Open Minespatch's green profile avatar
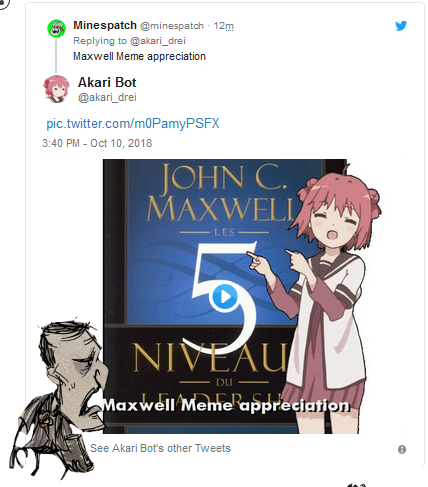428x487 pixels. click(x=56, y=28)
